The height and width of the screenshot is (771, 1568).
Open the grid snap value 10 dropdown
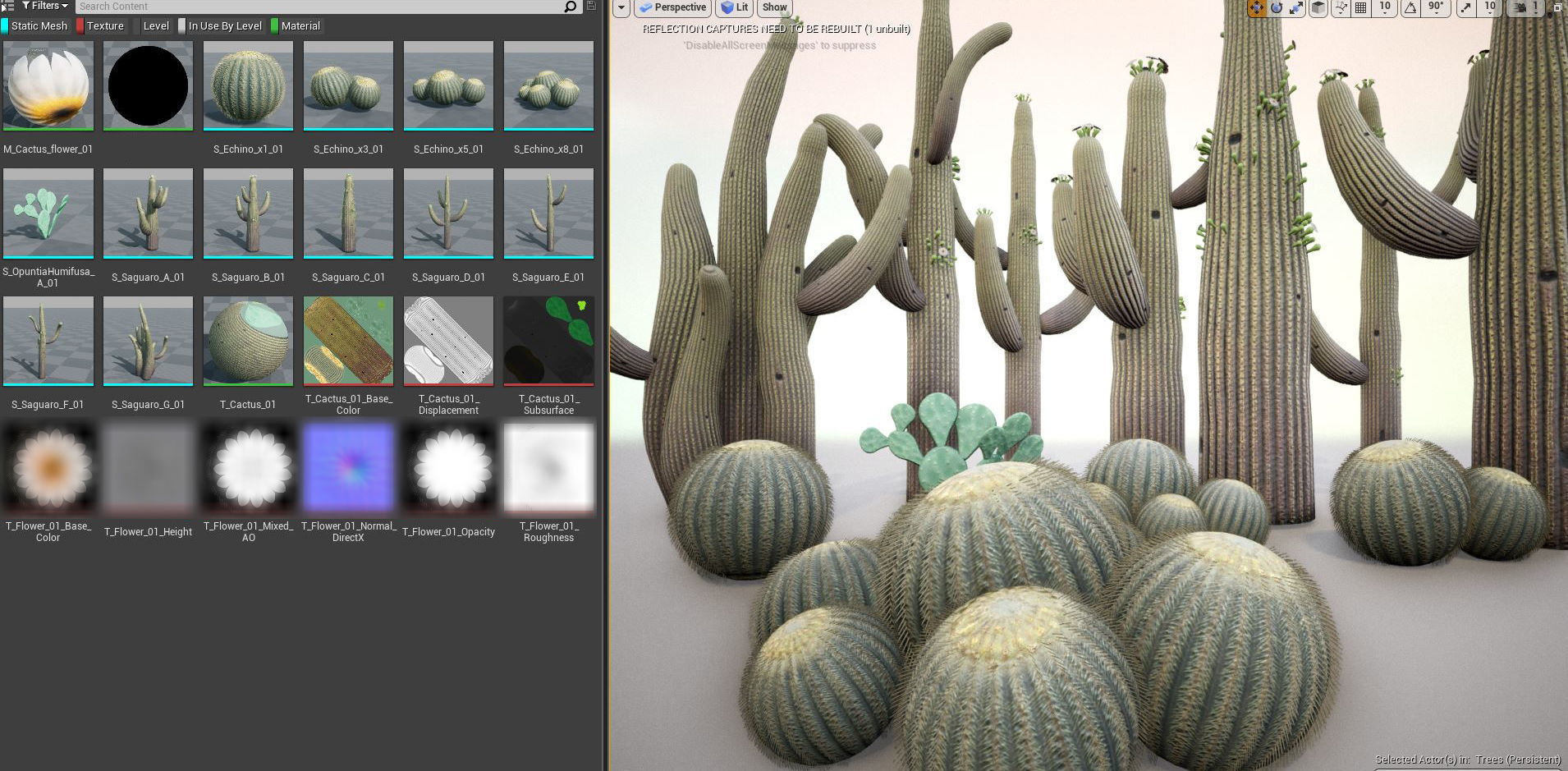coord(1385,7)
